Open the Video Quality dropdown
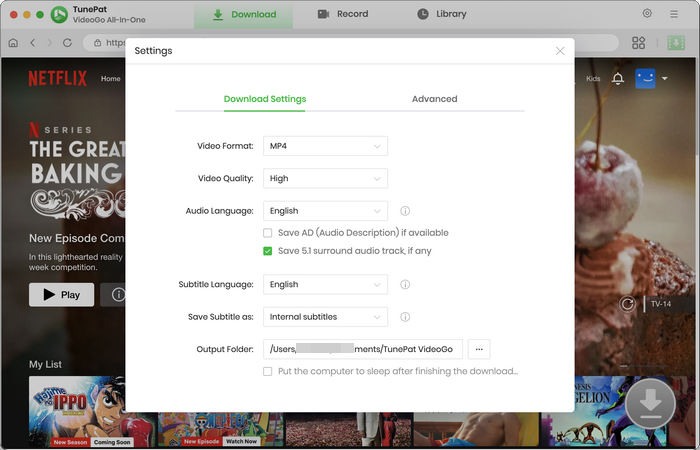 coord(325,179)
